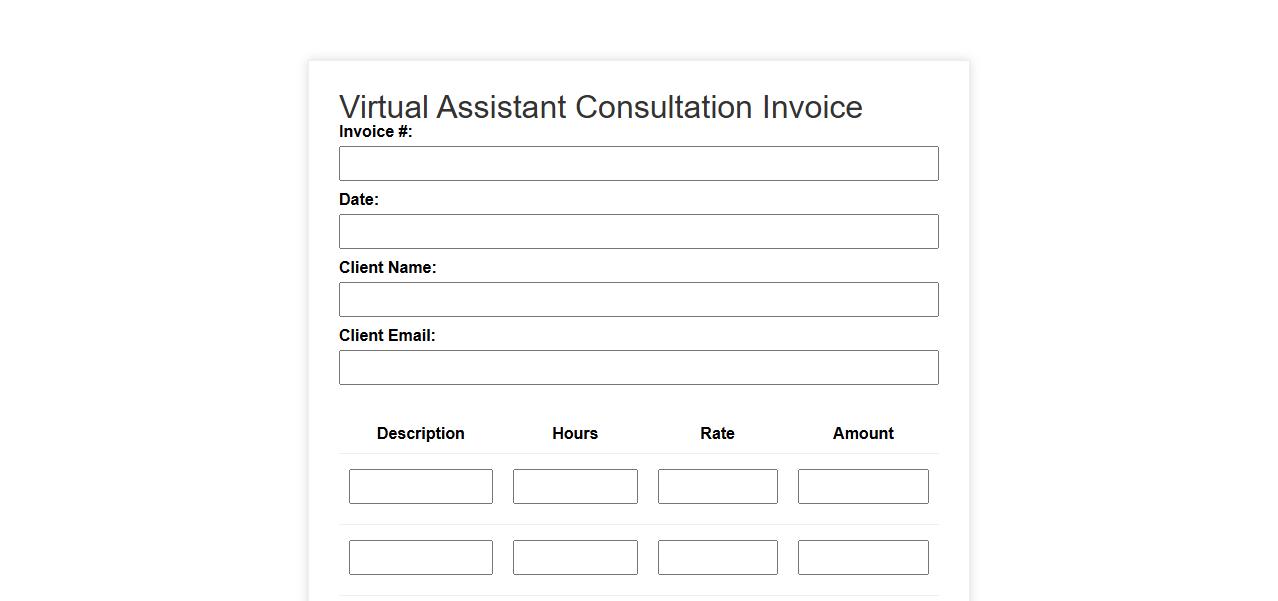1278x601 pixels.
Task: Click the "Client Email:" label
Action: point(387,336)
